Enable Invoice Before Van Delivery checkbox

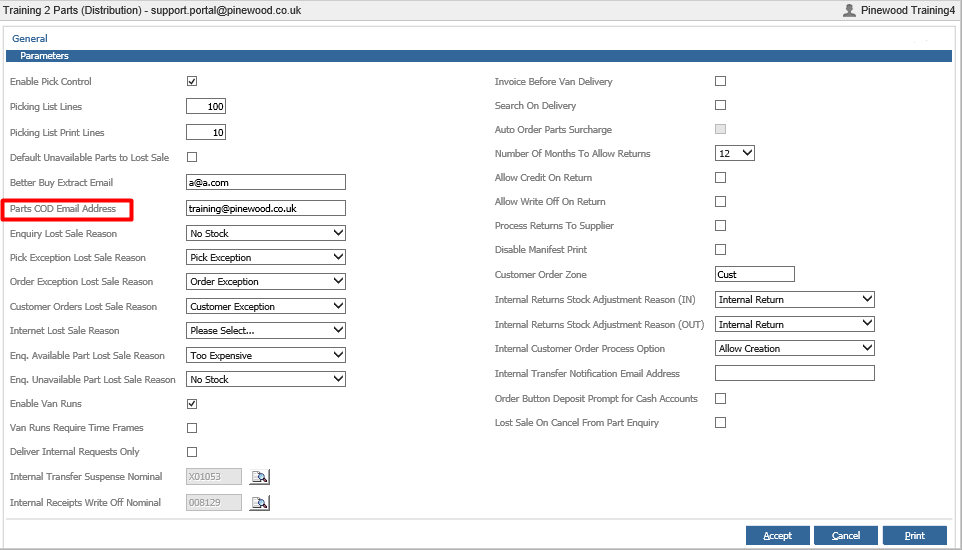[720, 81]
